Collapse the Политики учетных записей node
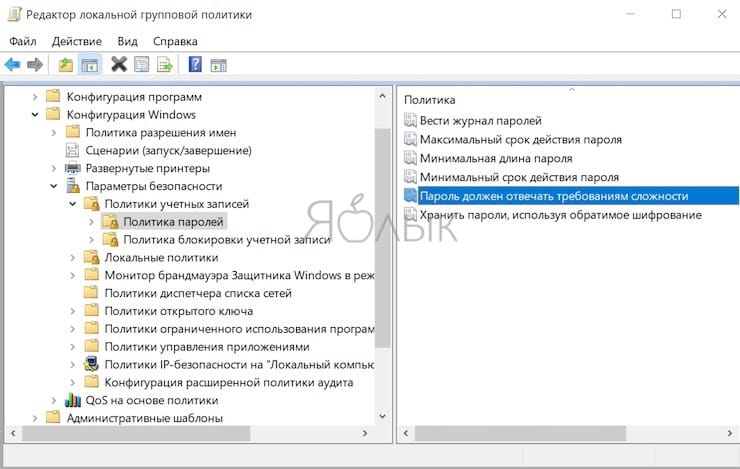 (73, 204)
